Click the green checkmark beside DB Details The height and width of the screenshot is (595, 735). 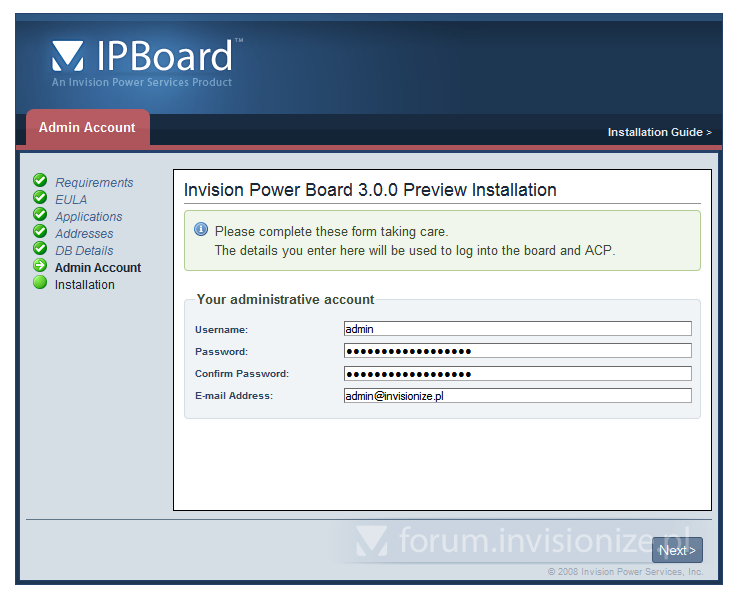pos(40,249)
